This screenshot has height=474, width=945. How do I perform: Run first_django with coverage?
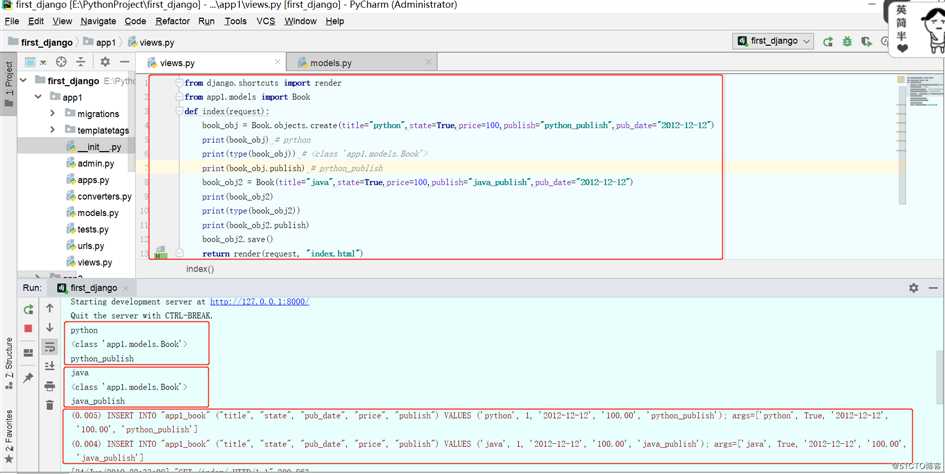tap(867, 42)
